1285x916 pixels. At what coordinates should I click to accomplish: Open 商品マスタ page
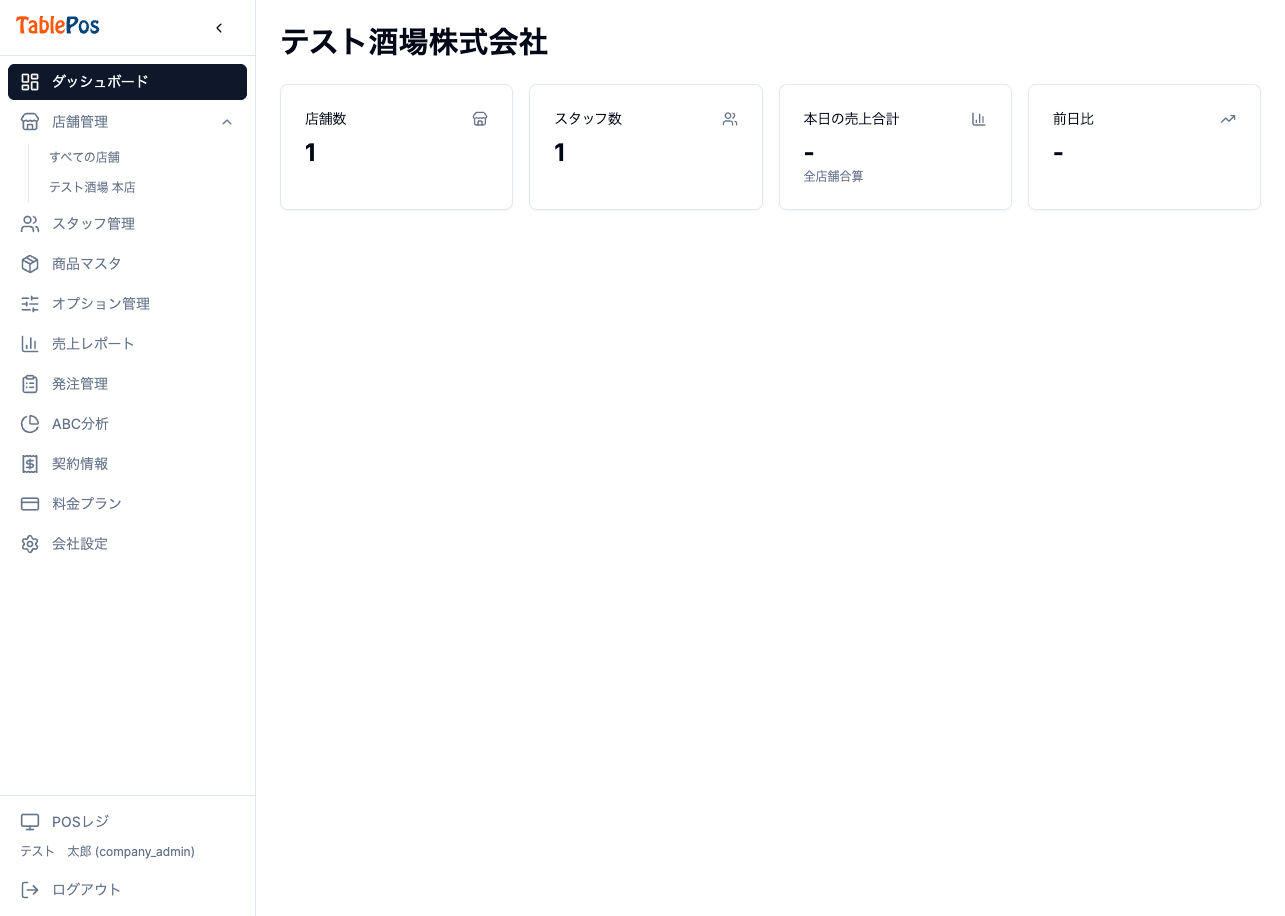pyautogui.click(x=127, y=264)
